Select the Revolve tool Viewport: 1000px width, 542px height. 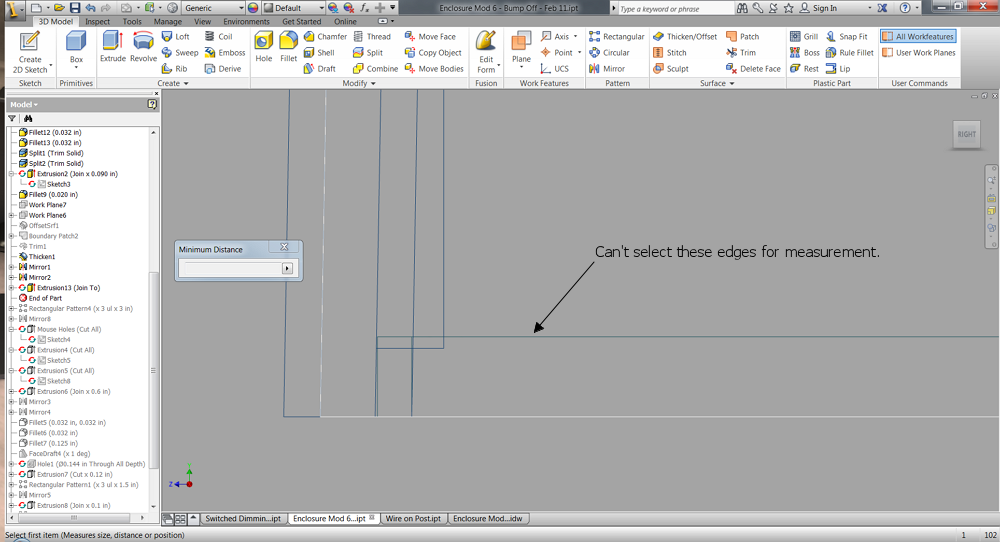pos(143,48)
